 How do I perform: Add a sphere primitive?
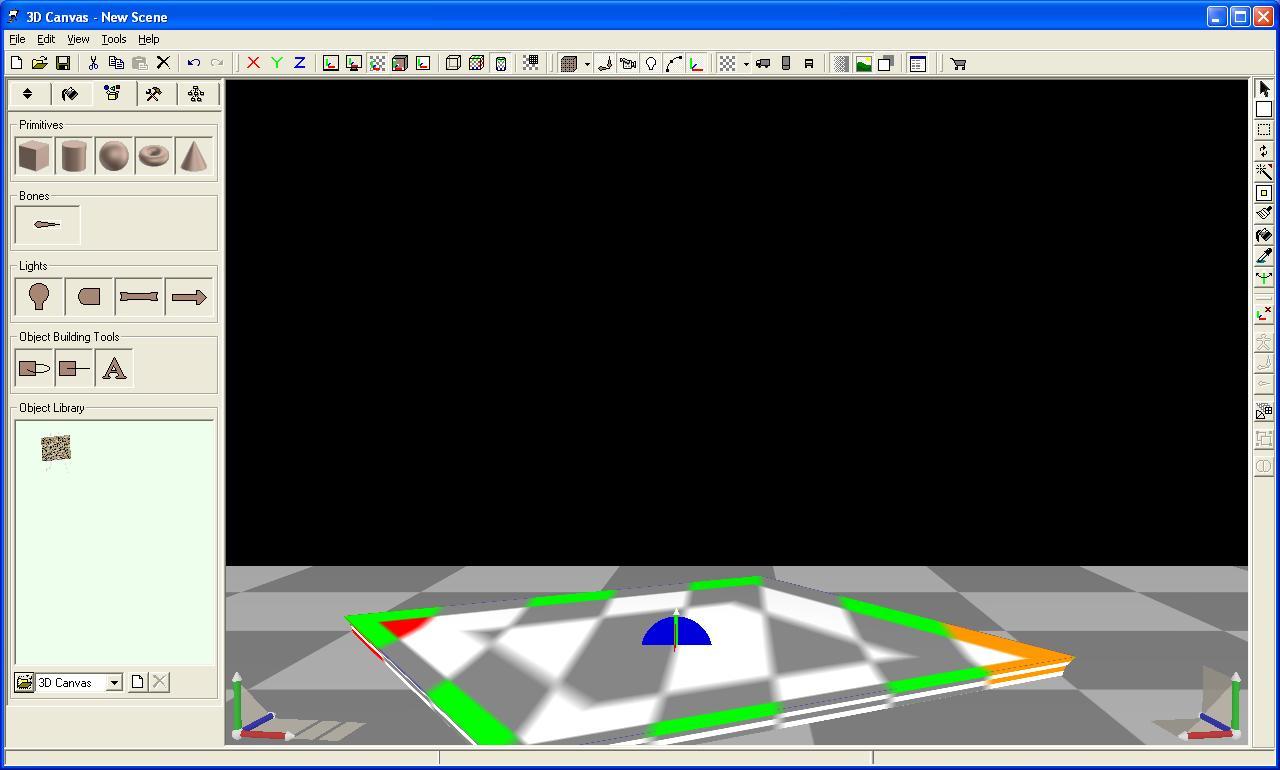point(114,156)
